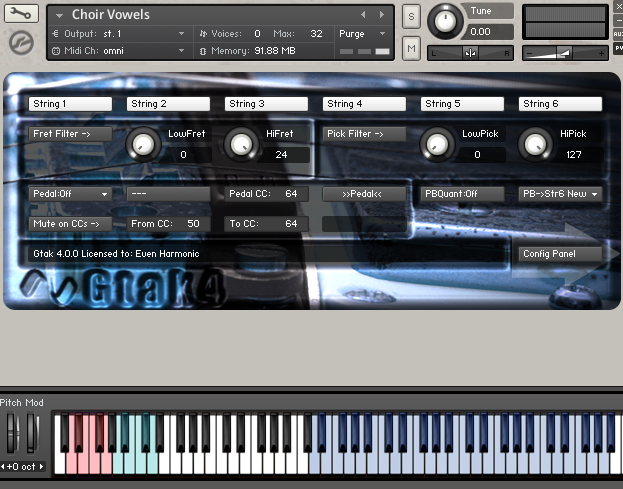Click the Tune knob
The width and height of the screenshot is (623, 489).
click(446, 21)
